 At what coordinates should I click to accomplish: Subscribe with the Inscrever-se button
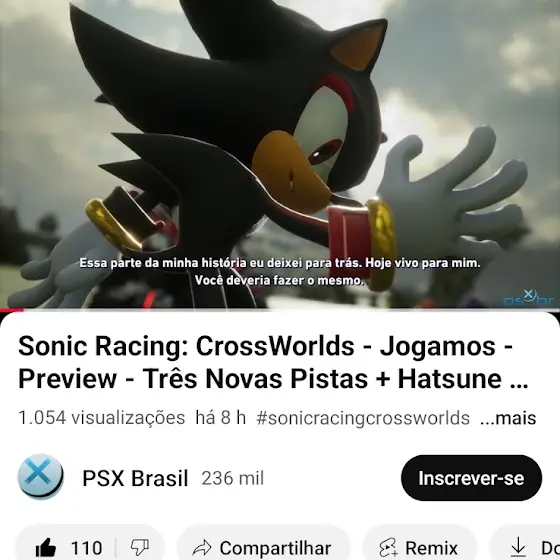click(471, 478)
